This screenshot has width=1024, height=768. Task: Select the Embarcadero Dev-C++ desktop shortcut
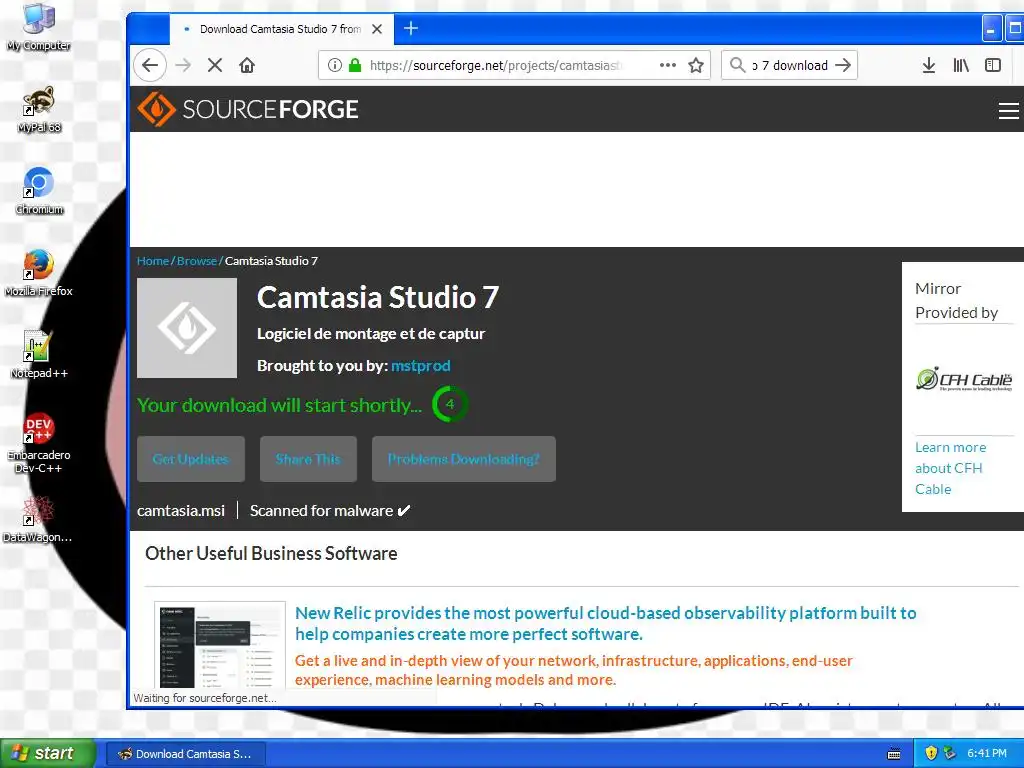pyautogui.click(x=39, y=443)
